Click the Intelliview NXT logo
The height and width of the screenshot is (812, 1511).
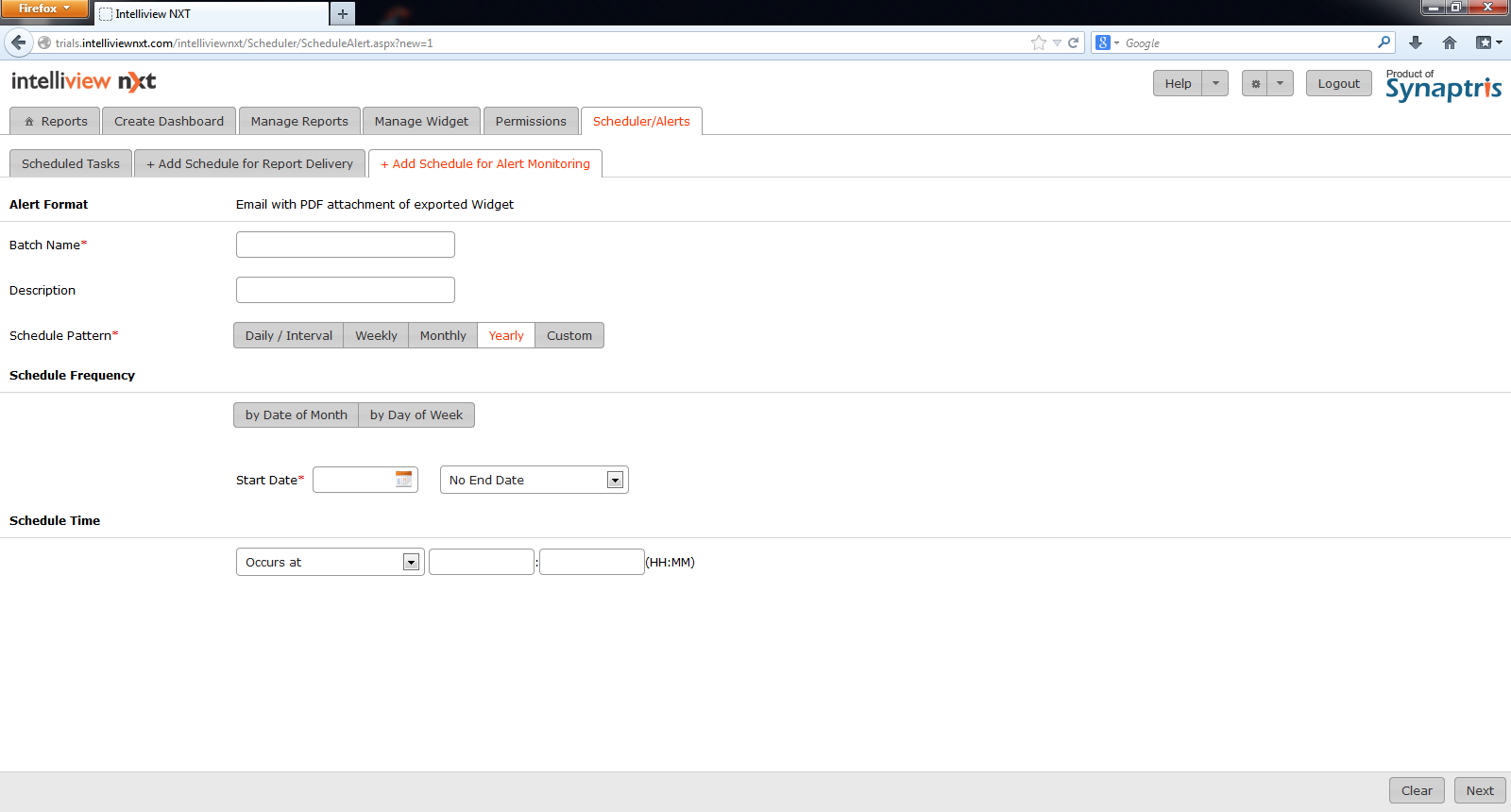(x=83, y=81)
